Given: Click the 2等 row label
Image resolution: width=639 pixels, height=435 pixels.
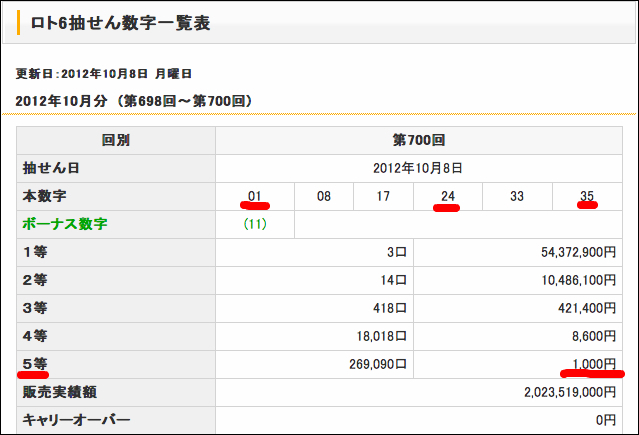Looking at the screenshot, I should click(x=35, y=280).
